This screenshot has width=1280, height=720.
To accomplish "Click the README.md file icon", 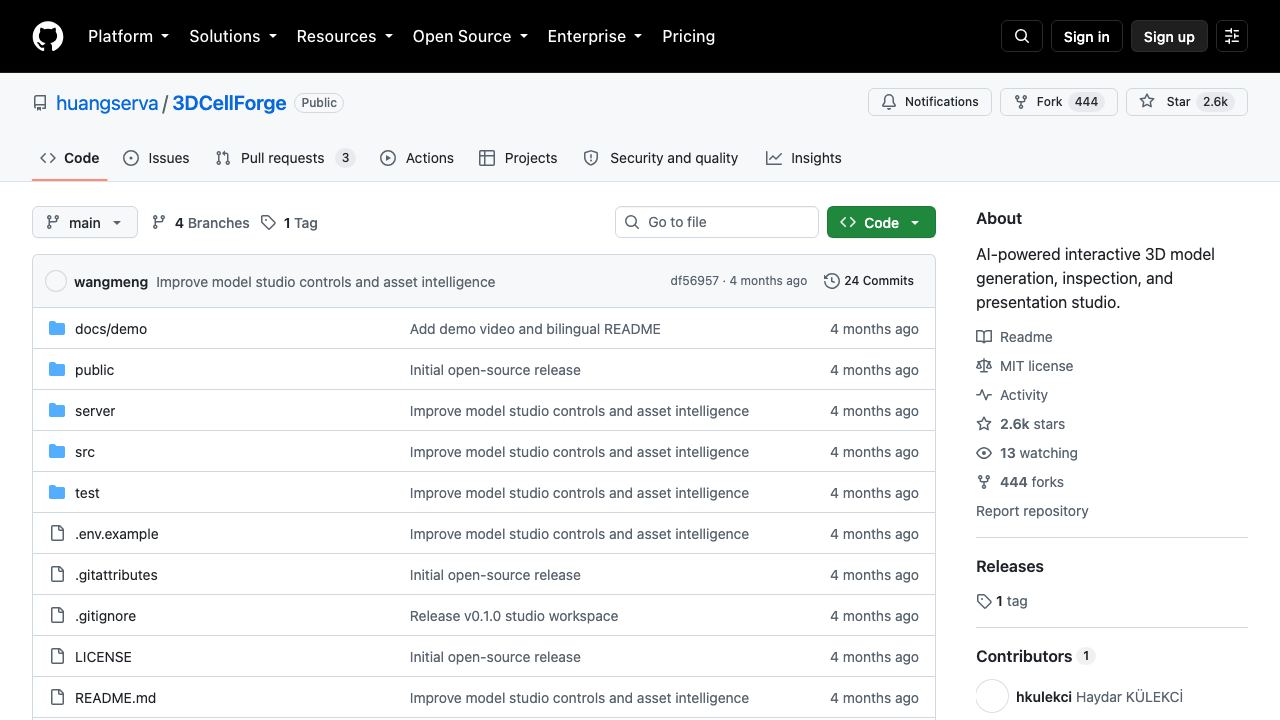I will click(57, 698).
